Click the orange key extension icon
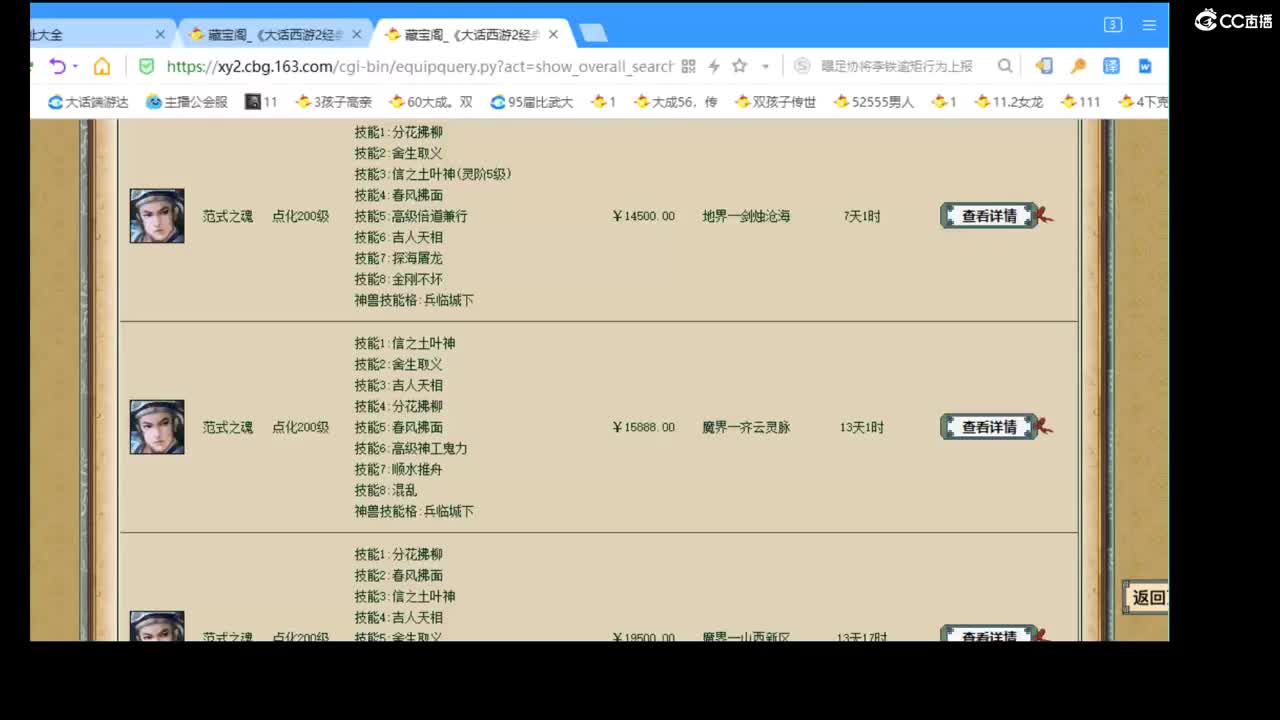Image resolution: width=1280 pixels, height=720 pixels. click(x=1078, y=66)
